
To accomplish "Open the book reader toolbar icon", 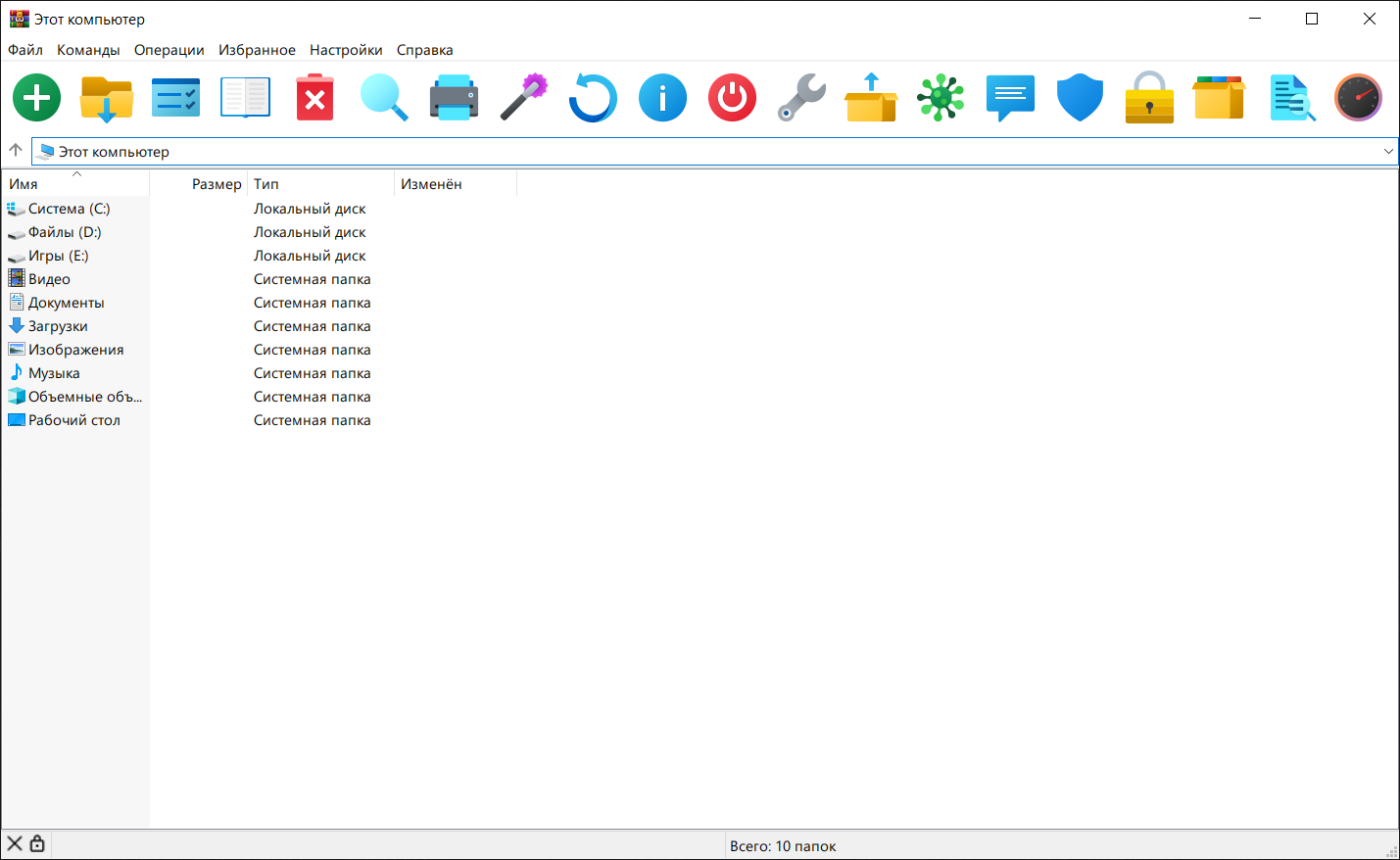I will pos(244,98).
